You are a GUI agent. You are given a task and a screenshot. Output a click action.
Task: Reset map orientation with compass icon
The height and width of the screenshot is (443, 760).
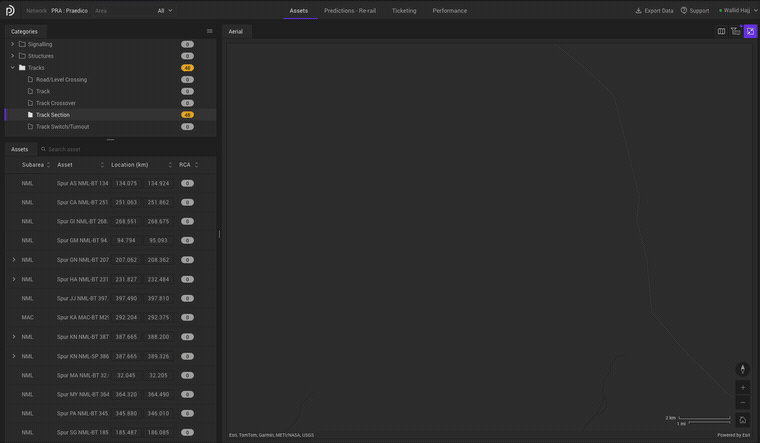[743, 369]
